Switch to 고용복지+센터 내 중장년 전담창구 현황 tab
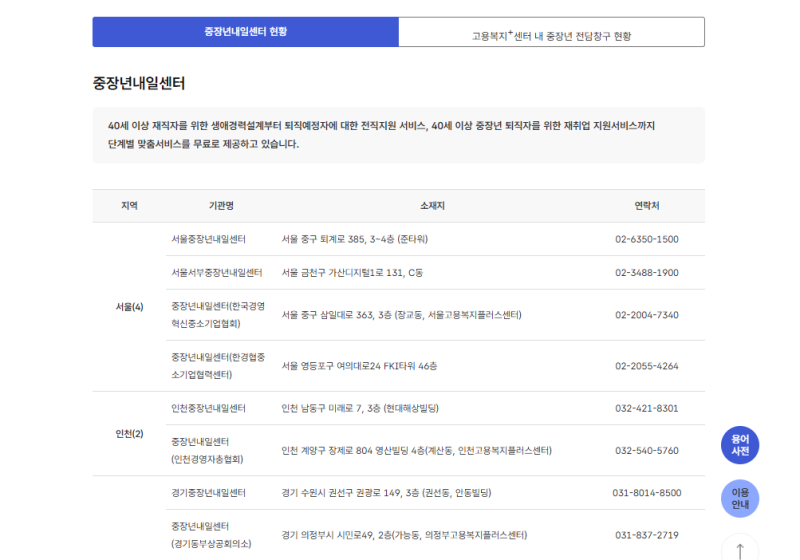Screen dimensions: 800x560 pos(552,32)
